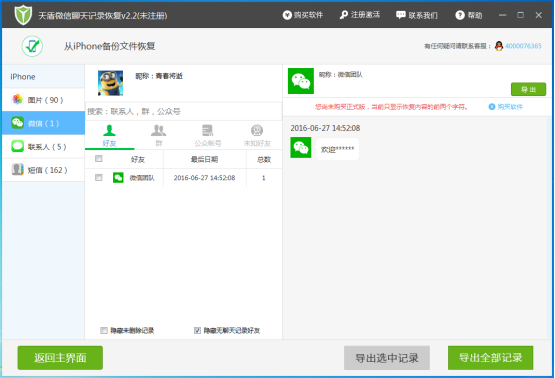Enable 隐藏未删除记录 checkbox
The image size is (555, 378).
point(104,330)
